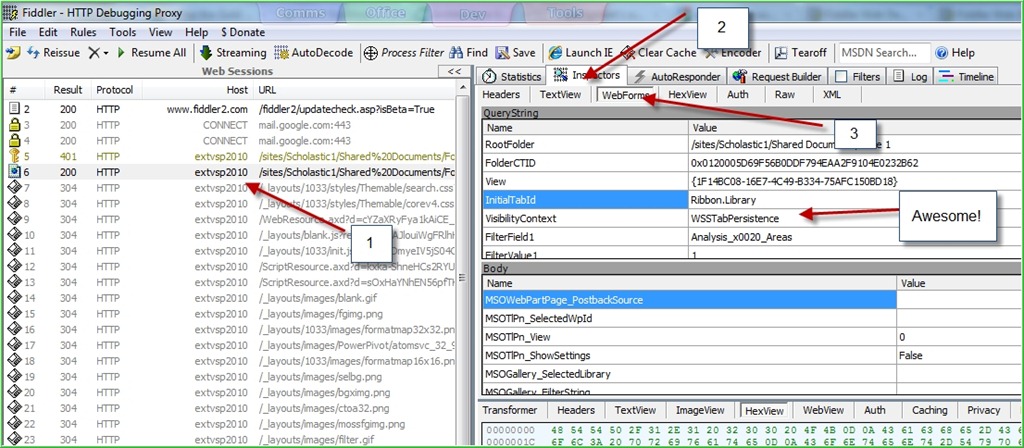Select MSOWebPartPage_PostbackSource body row
The width and height of the screenshot is (1024, 448).
[x=751, y=300]
